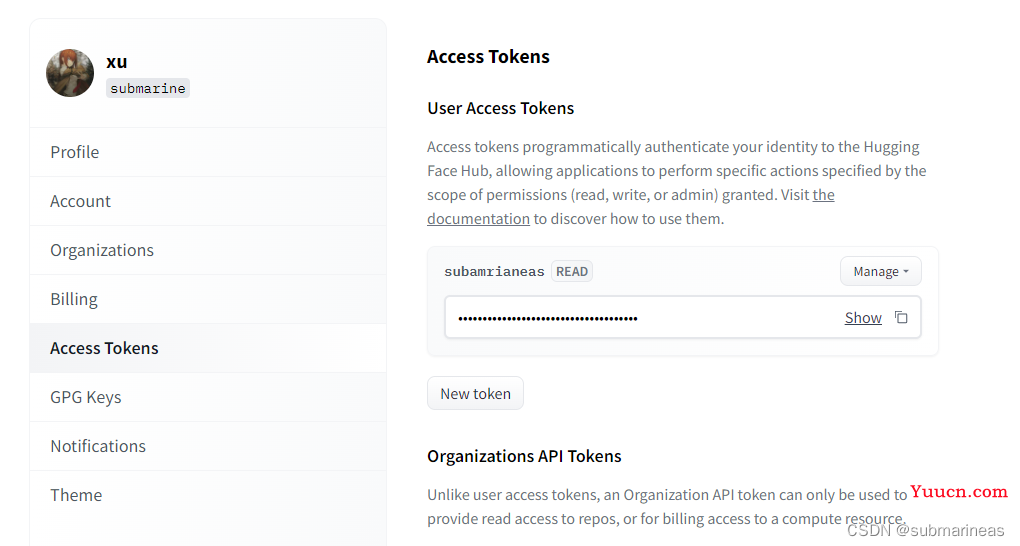Screen dimensions: 1020x546
Task: Click the Organizations API Tokens heading
Action: 524,456
